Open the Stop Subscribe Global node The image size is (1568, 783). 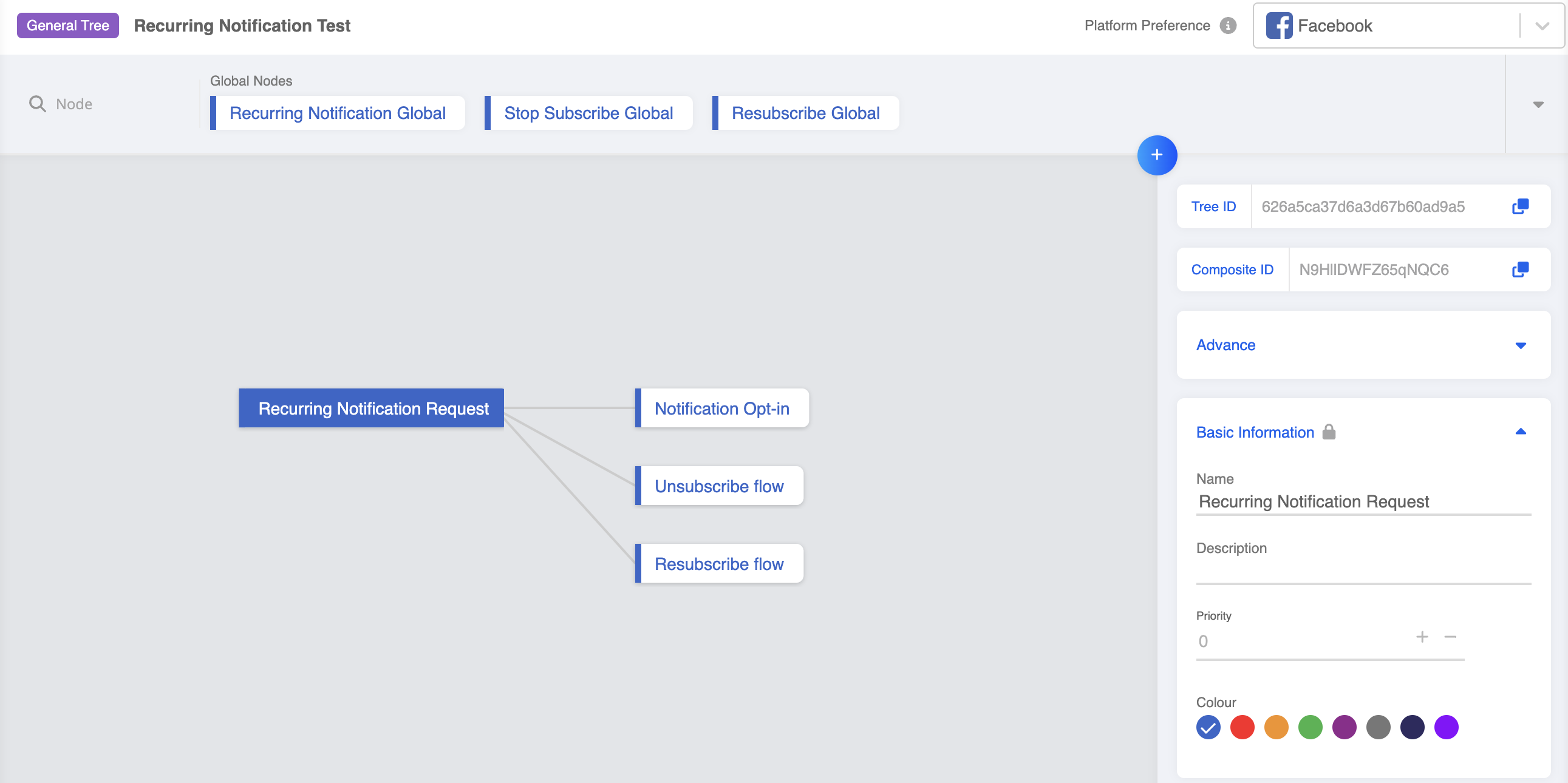click(588, 113)
